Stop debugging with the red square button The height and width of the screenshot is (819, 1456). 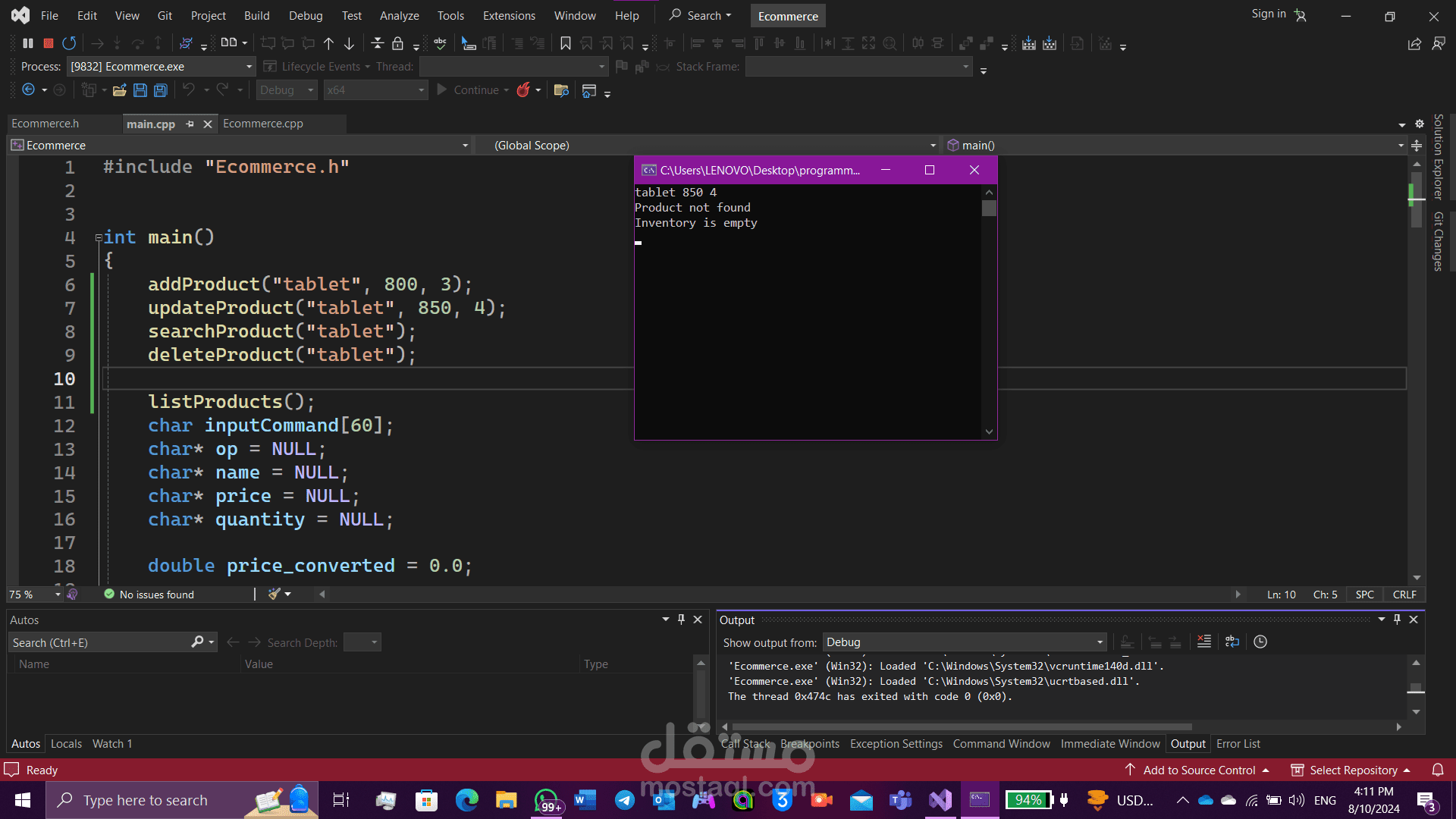point(49,43)
